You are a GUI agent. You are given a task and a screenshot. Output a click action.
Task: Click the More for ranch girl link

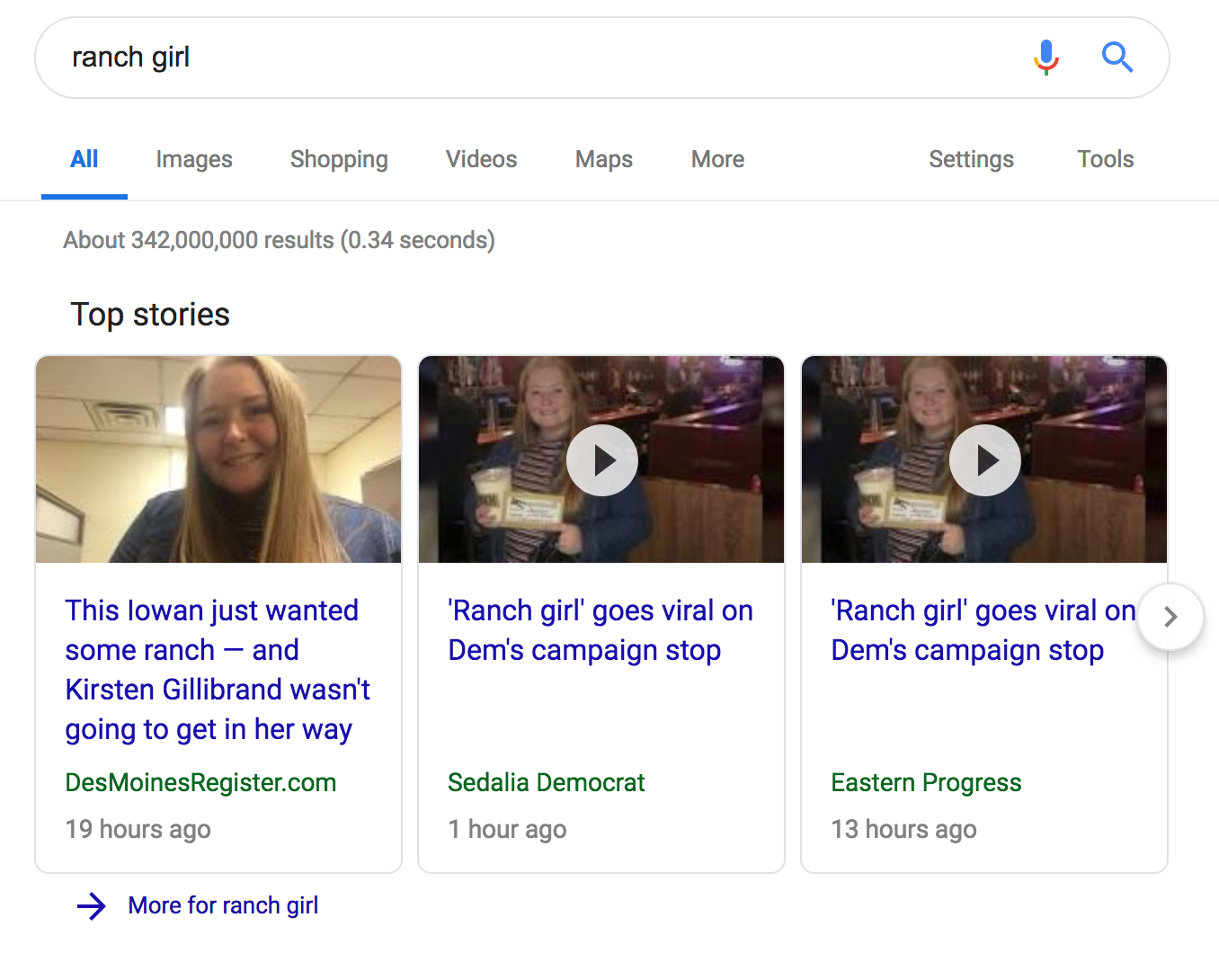223,905
